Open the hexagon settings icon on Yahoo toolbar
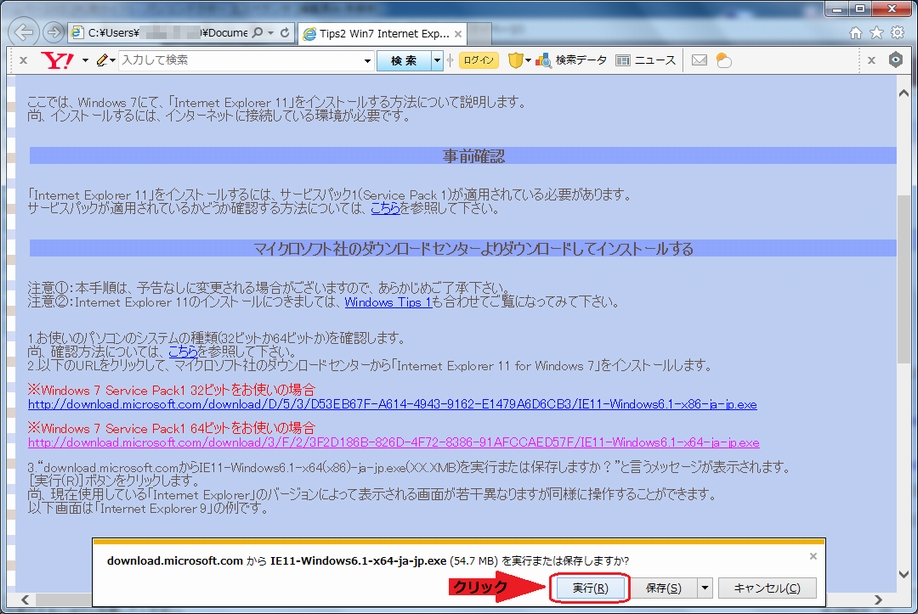The image size is (918, 614). [x=895, y=60]
